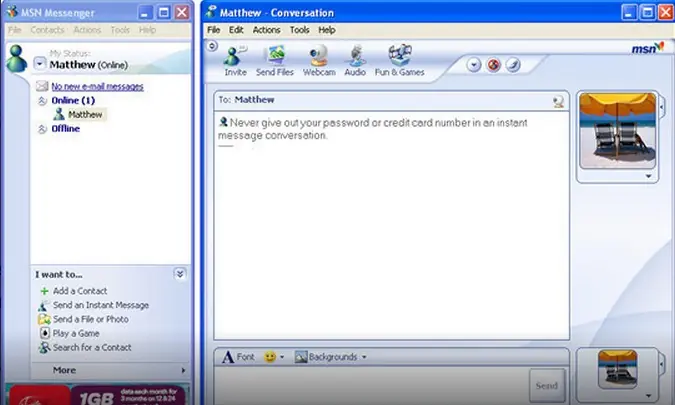Open Help menu in Conversation window
The width and height of the screenshot is (675, 405).
(327, 30)
